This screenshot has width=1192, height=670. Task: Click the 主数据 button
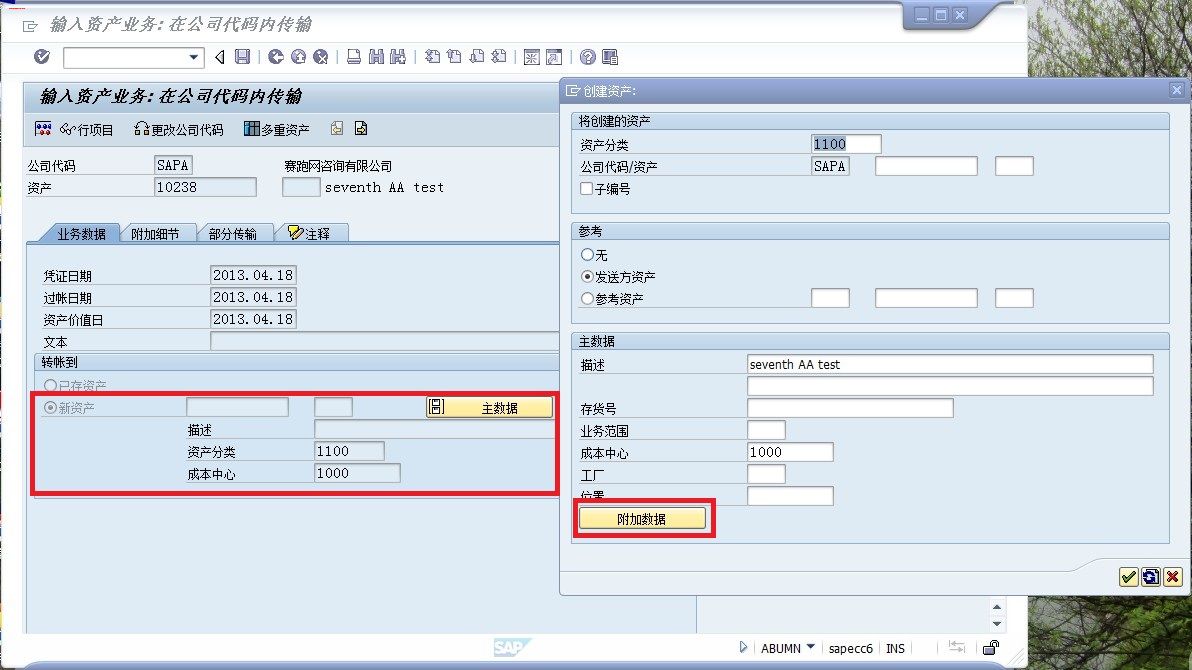point(489,408)
